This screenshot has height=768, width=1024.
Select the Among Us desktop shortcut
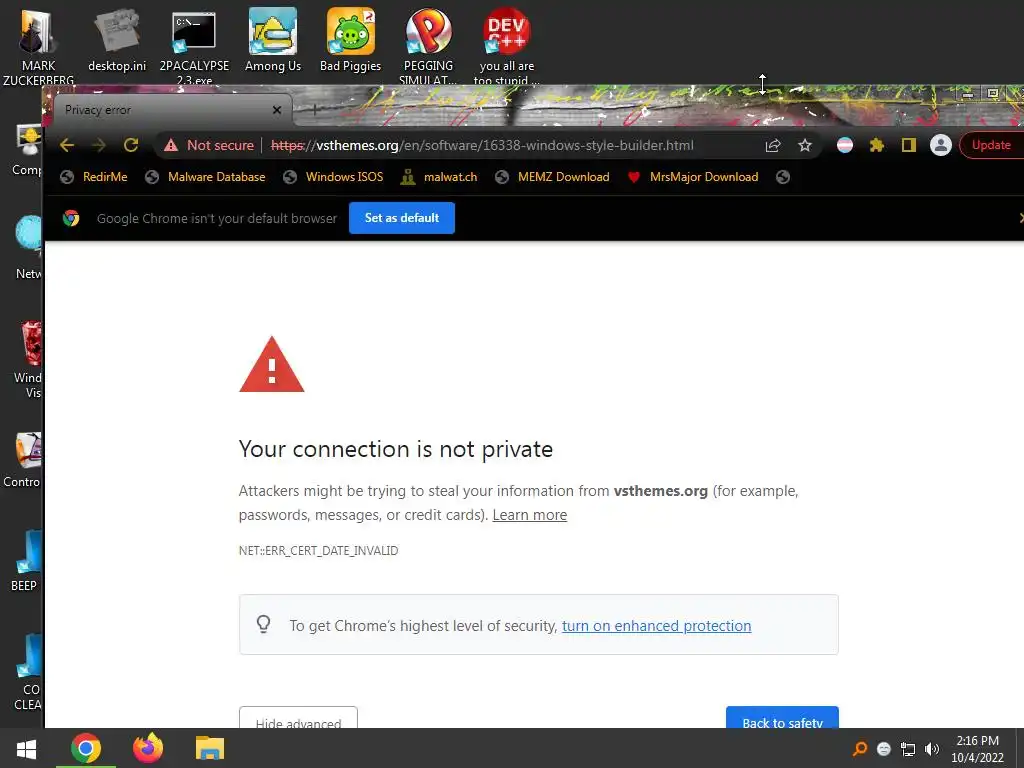coord(272,40)
